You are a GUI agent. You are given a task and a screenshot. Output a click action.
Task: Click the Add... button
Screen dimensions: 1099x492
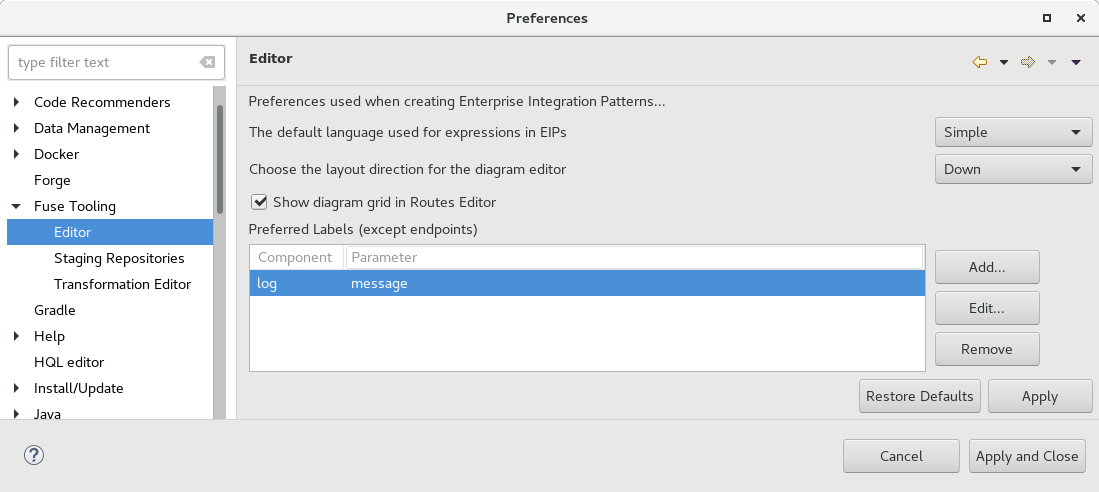987,267
